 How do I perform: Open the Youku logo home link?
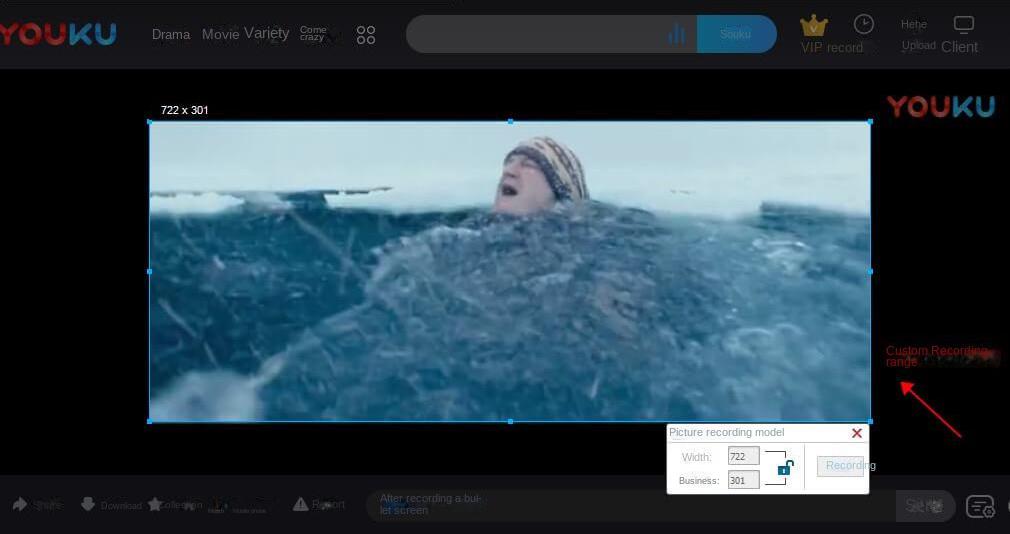click(x=58, y=33)
